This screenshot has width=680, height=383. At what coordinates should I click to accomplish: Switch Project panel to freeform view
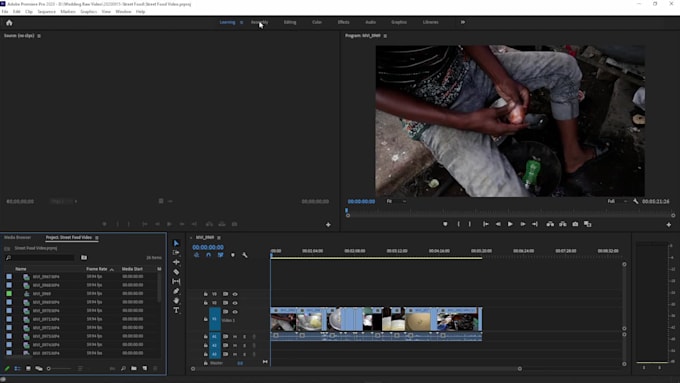point(39,369)
